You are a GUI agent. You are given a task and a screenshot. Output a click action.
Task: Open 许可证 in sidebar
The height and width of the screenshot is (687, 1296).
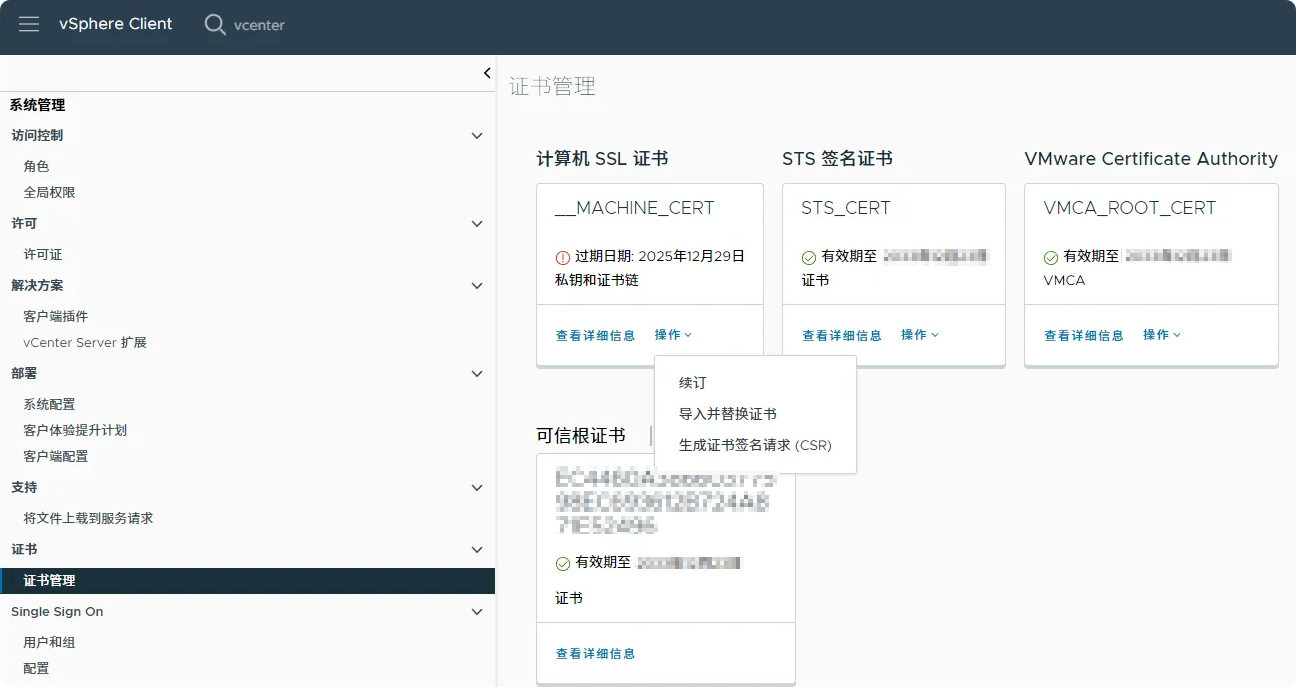coord(43,255)
